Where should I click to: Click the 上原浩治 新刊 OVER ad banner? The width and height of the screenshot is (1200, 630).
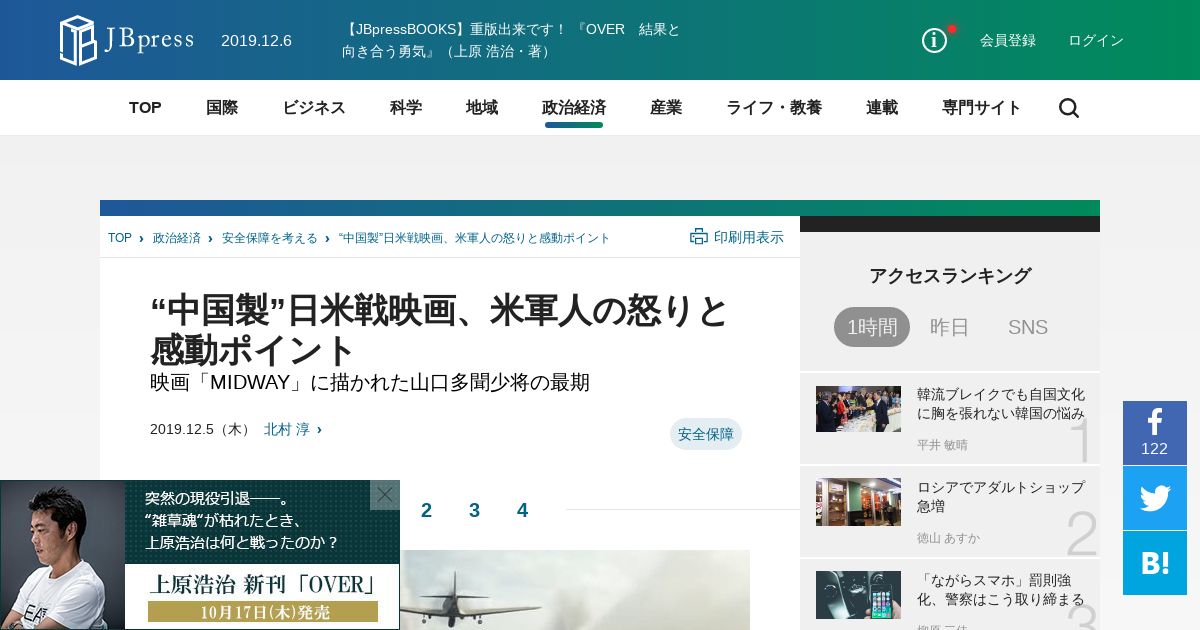pos(200,555)
